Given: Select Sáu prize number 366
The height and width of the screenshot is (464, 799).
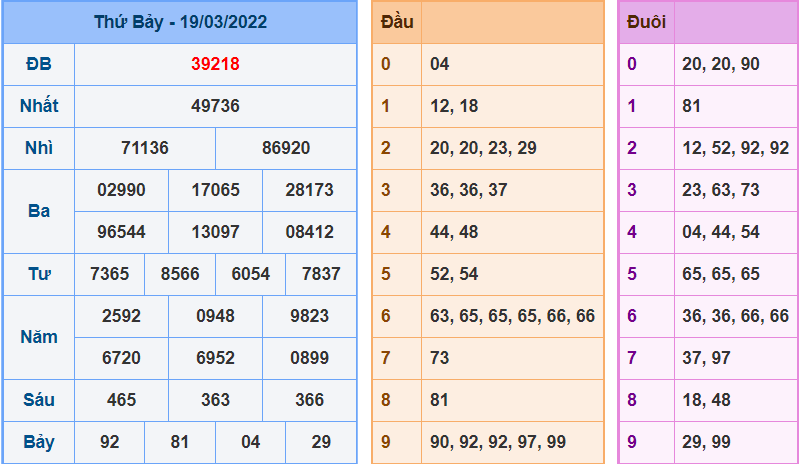Looking at the screenshot, I should pyautogui.click(x=309, y=400).
